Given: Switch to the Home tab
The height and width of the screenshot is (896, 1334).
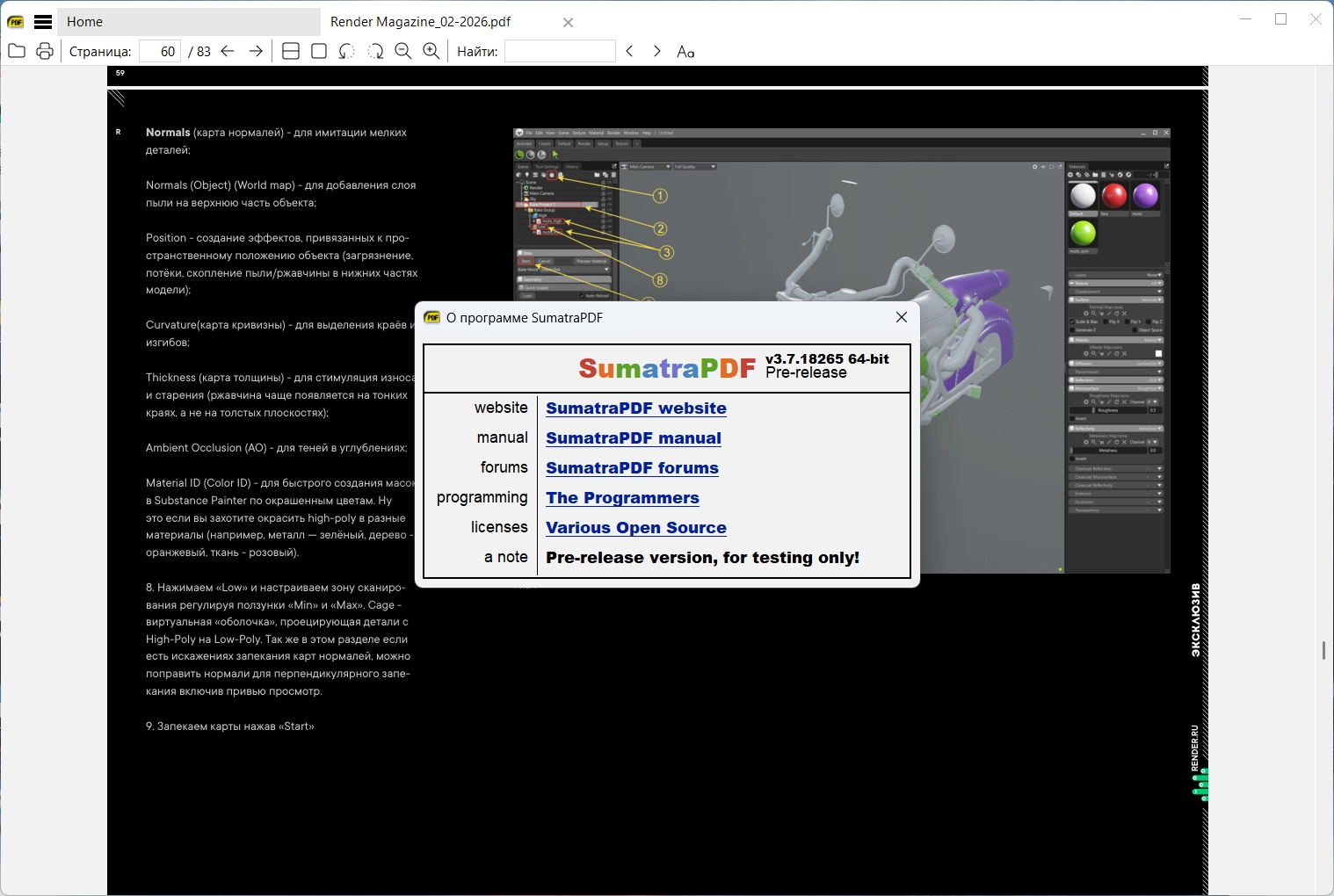Looking at the screenshot, I should pyautogui.click(x=189, y=22).
